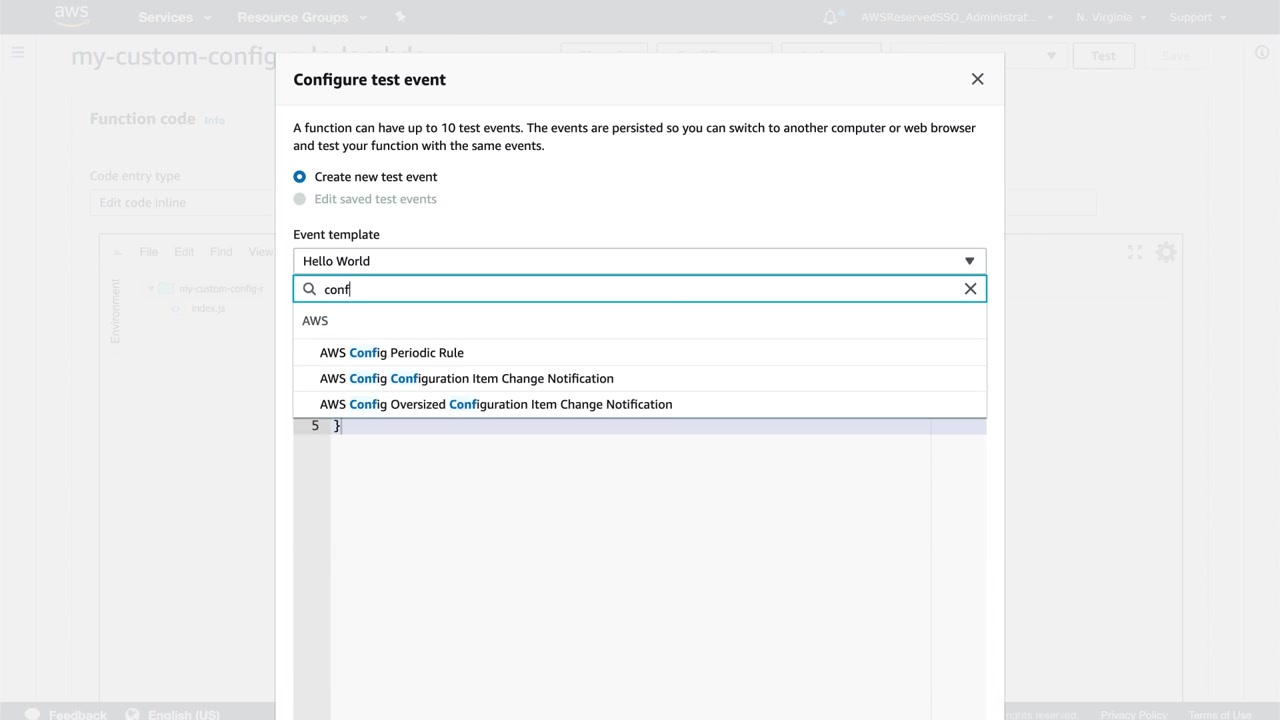
Task: Open the Resource Groups menu
Action: click(301, 17)
